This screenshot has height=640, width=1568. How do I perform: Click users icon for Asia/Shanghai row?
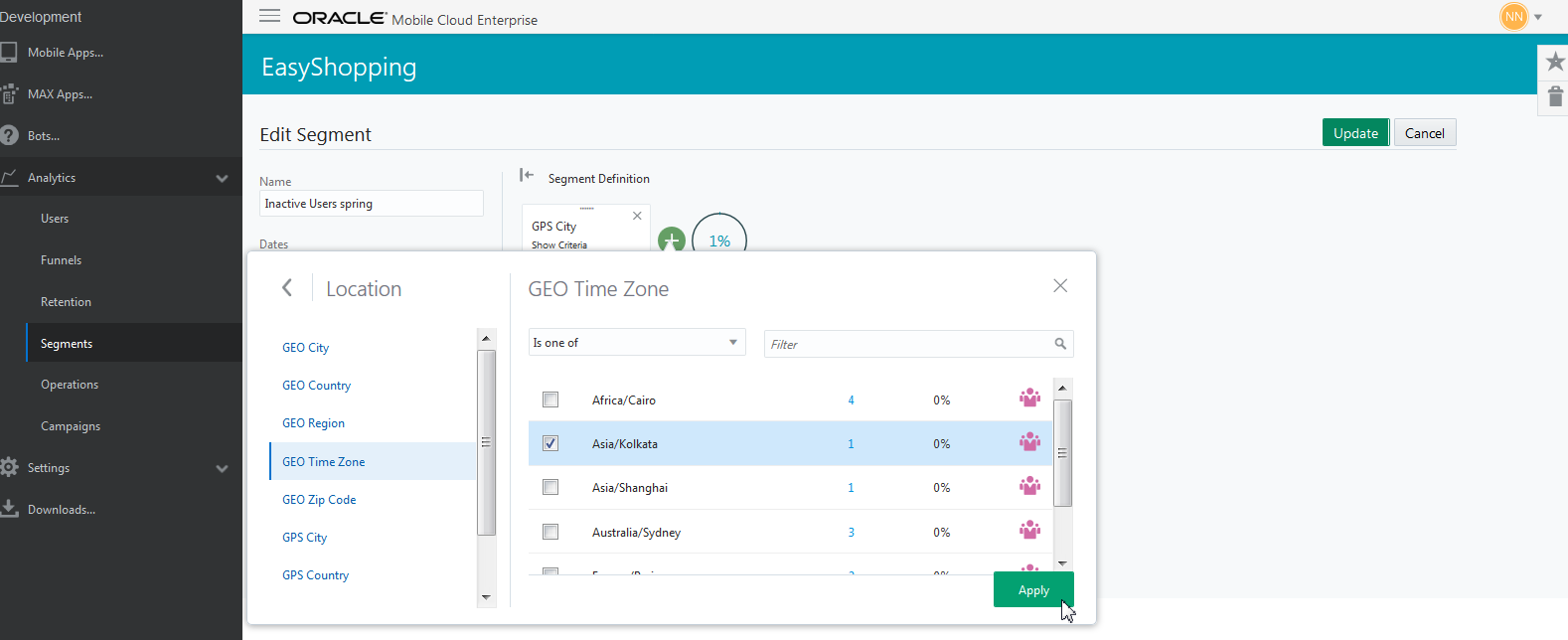tap(1029, 485)
